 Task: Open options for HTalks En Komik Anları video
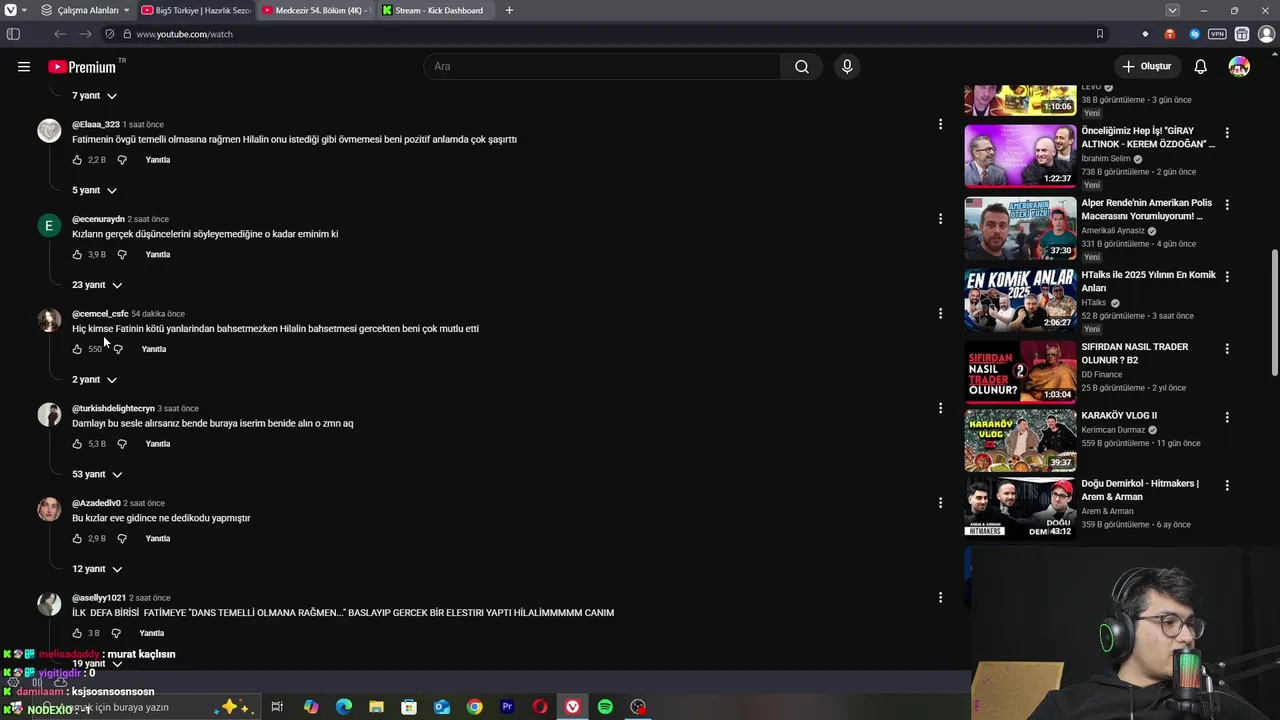click(1227, 276)
